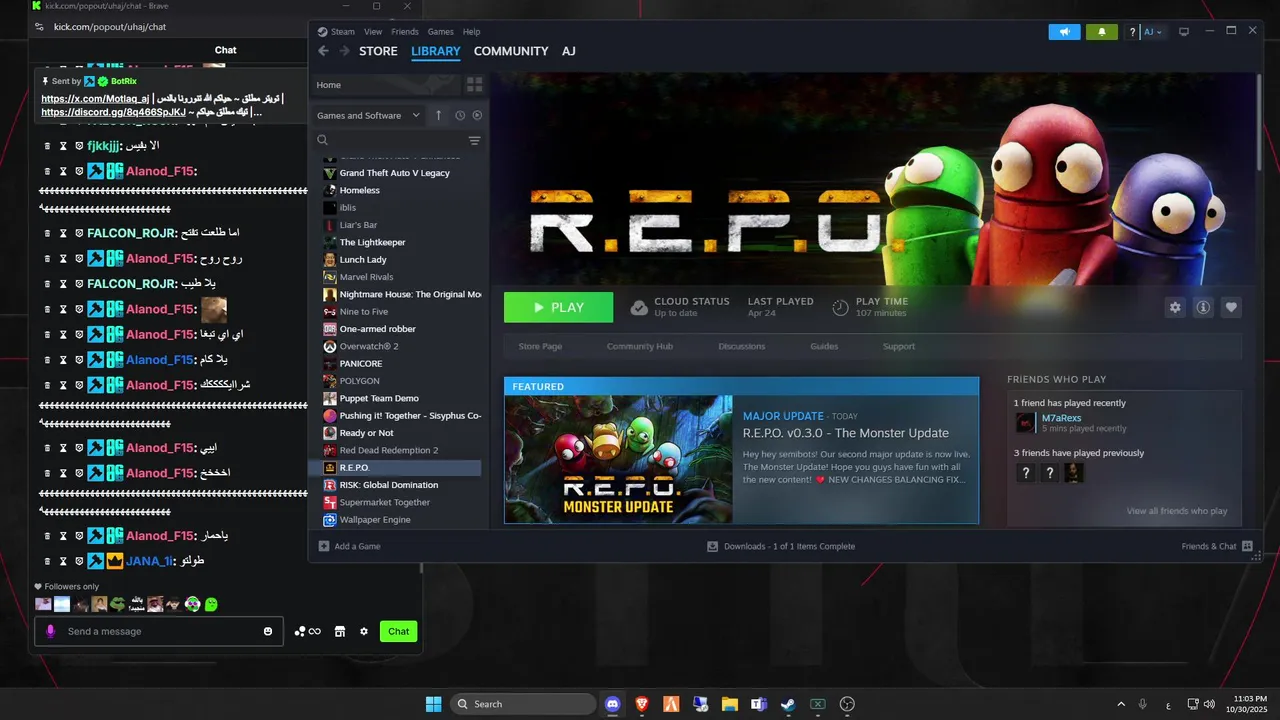Viewport: 1280px width, 720px height.
Task: Click the Steam help question mark icon
Action: coord(1132,32)
